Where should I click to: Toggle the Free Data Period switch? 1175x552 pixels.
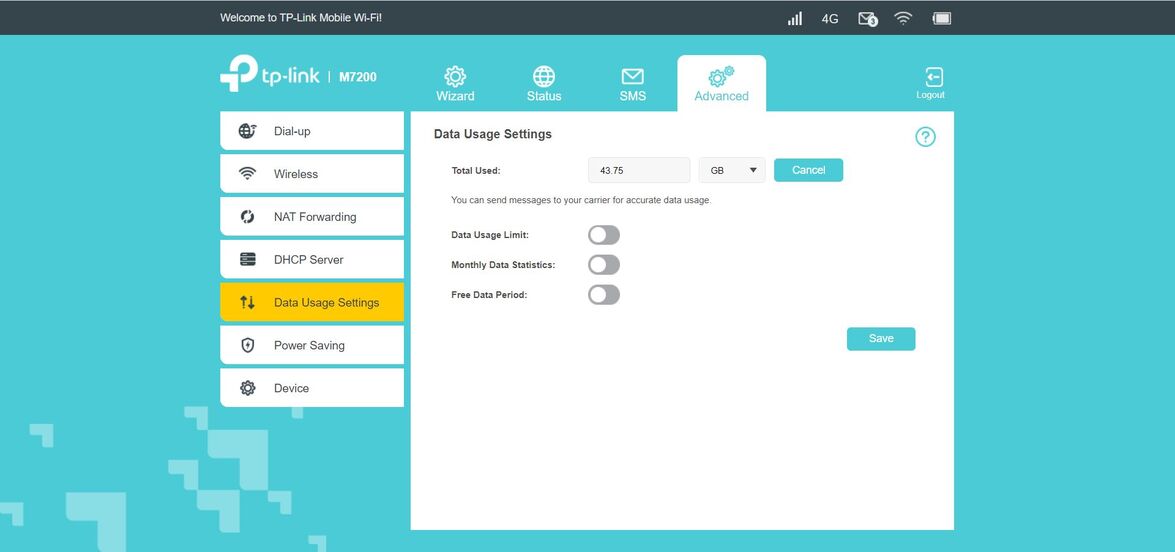(604, 295)
